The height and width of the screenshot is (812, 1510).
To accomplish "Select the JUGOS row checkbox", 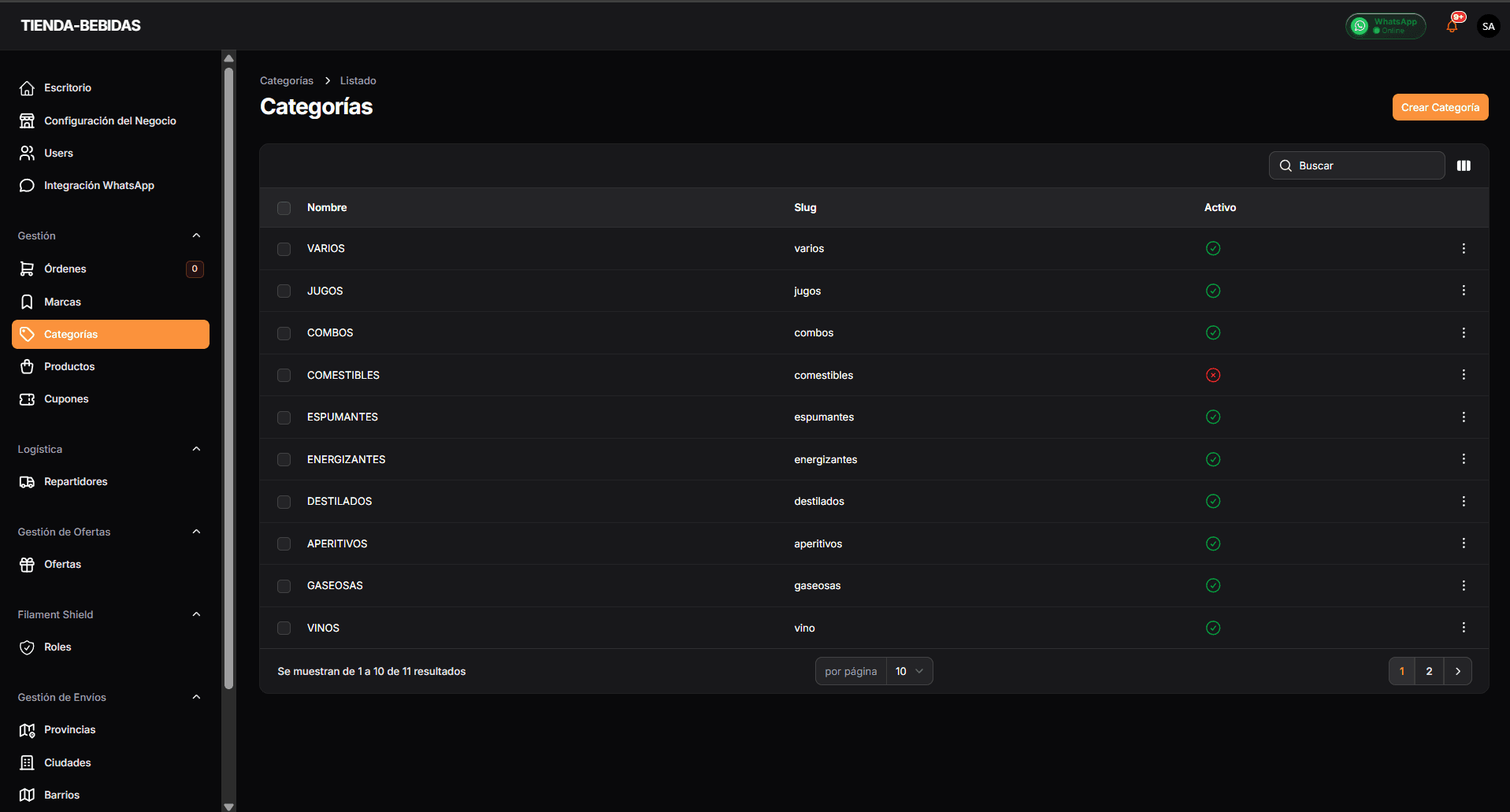I will [284, 291].
